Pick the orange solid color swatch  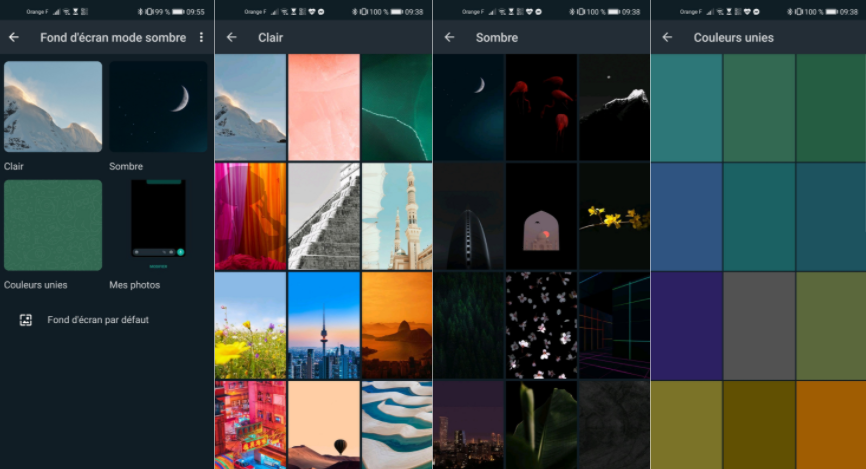coord(831,425)
